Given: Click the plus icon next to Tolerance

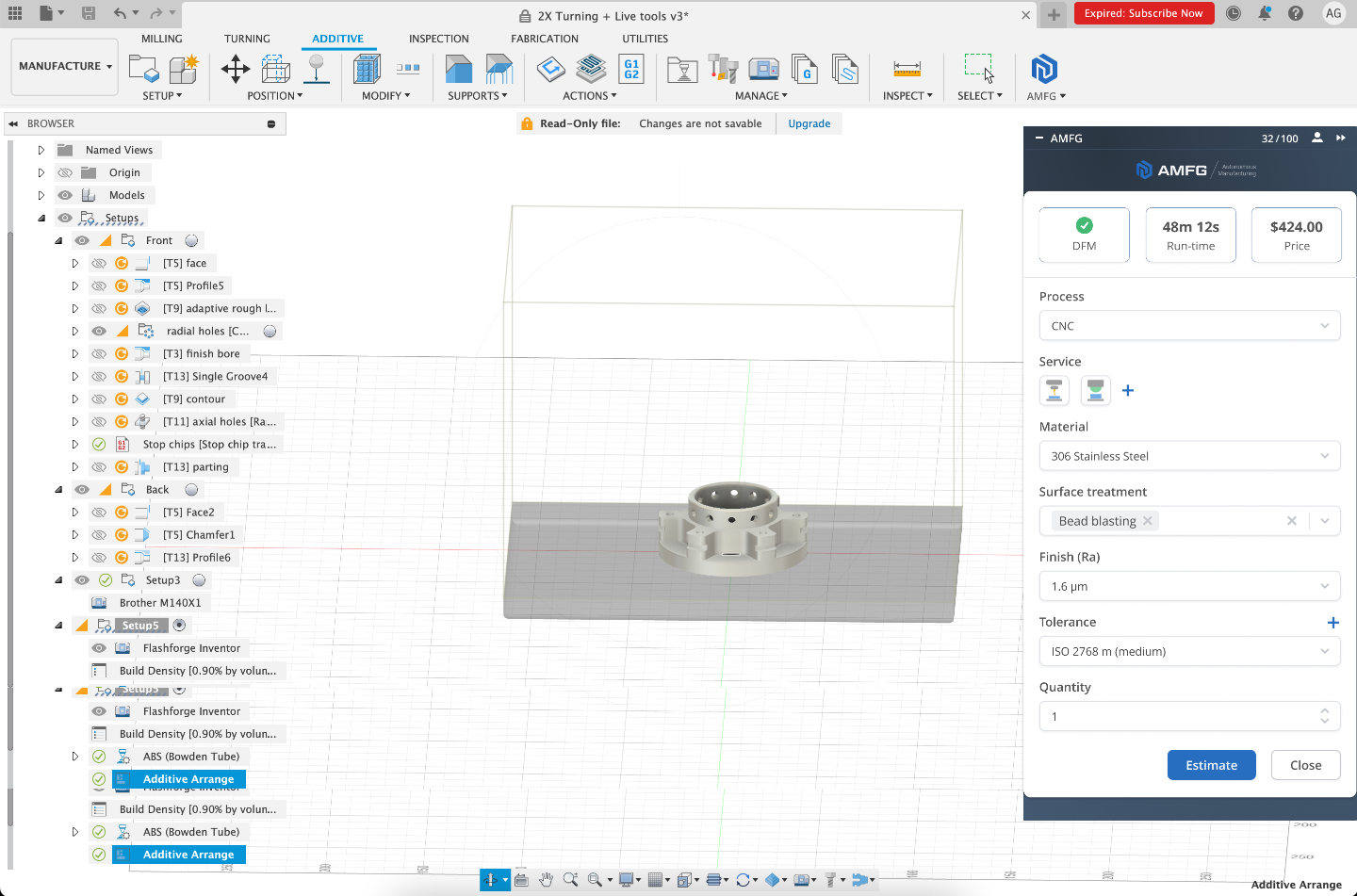Looking at the screenshot, I should [x=1332, y=623].
